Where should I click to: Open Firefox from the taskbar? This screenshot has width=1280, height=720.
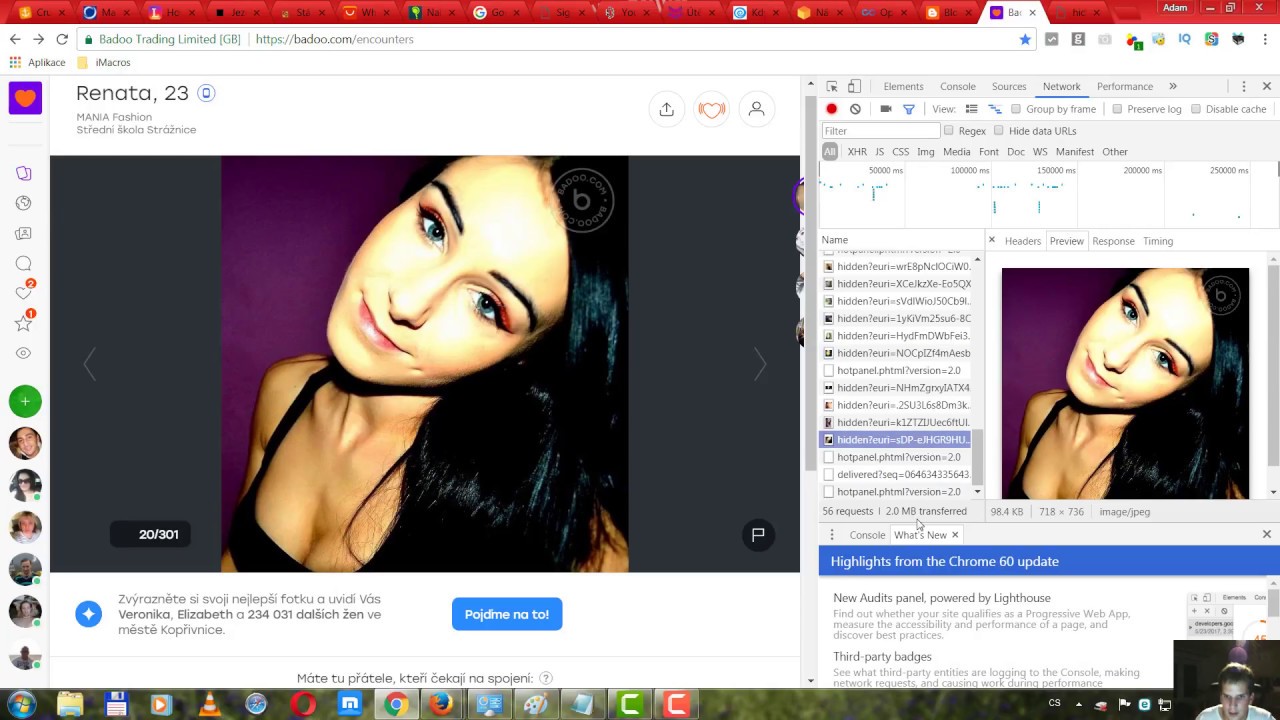[441, 704]
